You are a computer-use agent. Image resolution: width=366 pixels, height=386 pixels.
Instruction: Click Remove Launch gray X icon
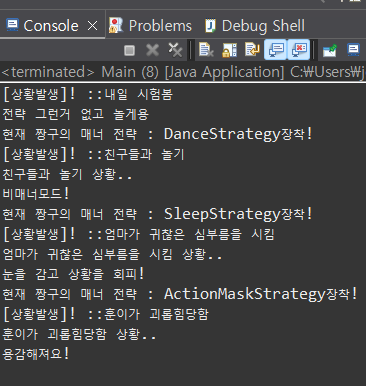[152, 50]
